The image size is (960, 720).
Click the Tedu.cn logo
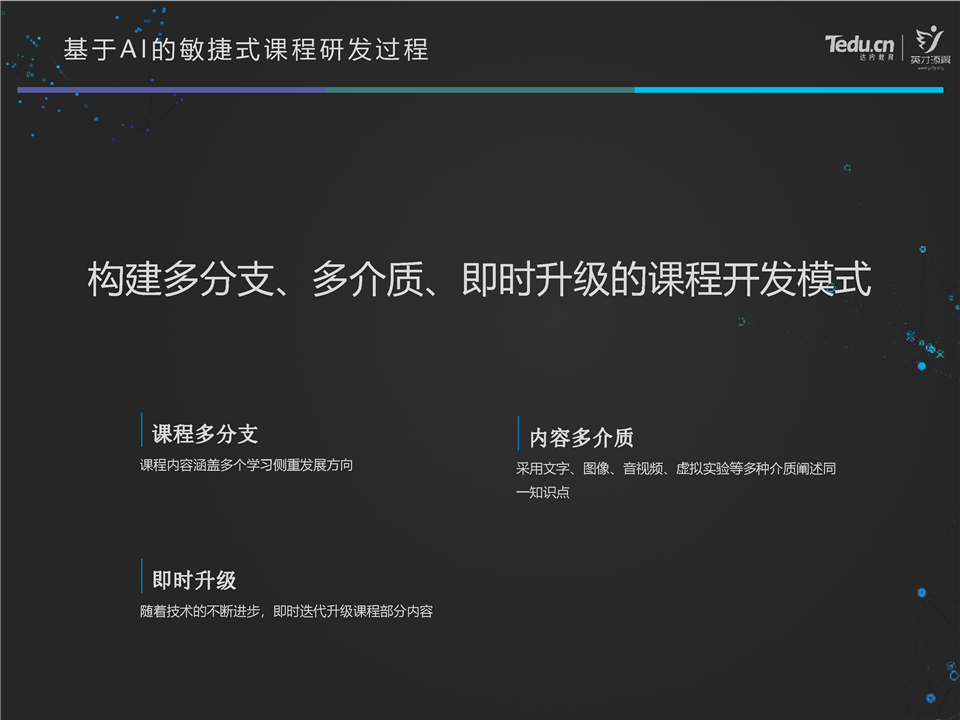(x=859, y=44)
